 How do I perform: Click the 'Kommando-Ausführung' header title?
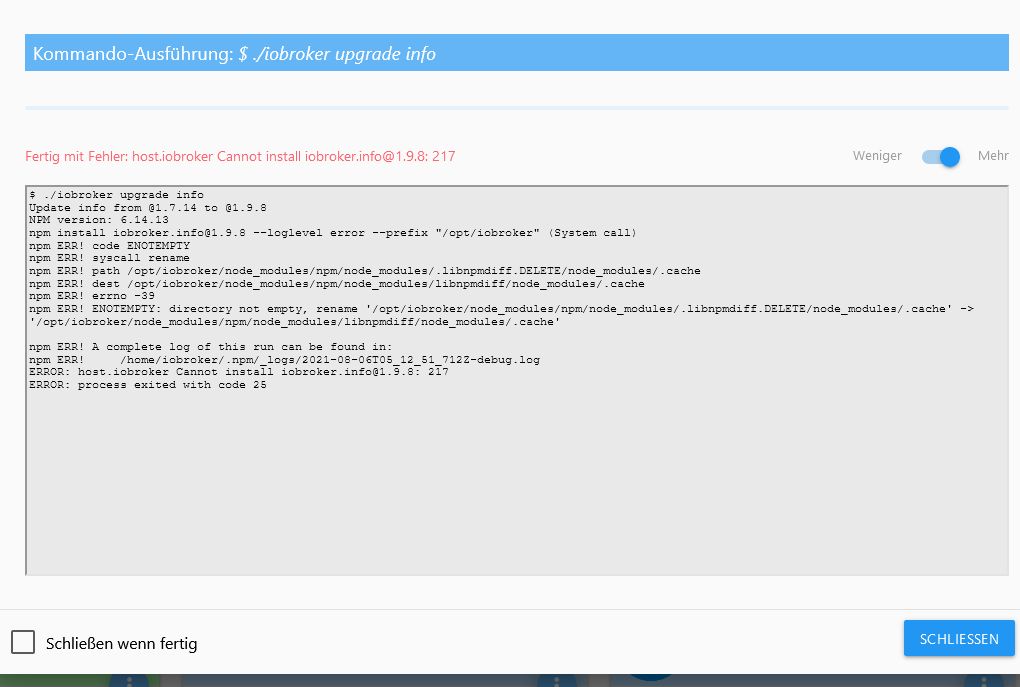tap(234, 53)
